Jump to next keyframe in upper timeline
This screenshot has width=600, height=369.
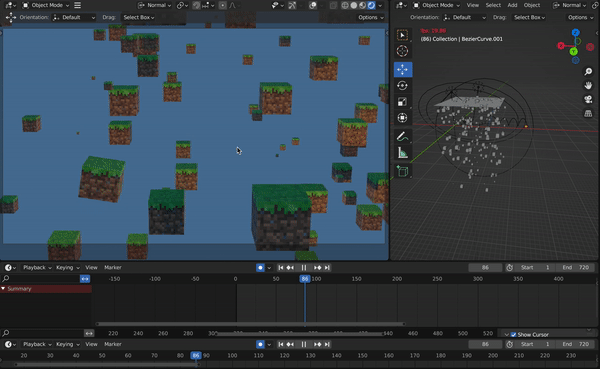click(x=318, y=268)
